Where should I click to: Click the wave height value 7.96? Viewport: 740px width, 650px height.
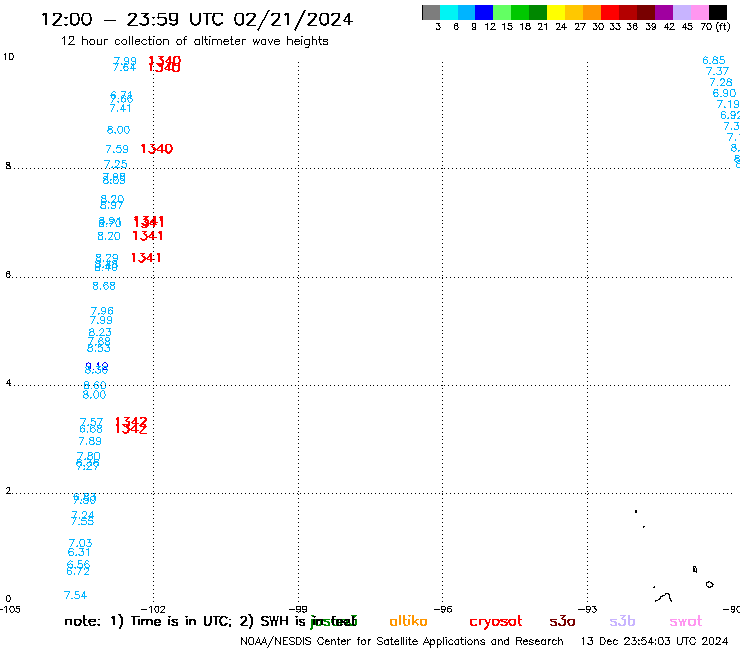pos(102,311)
